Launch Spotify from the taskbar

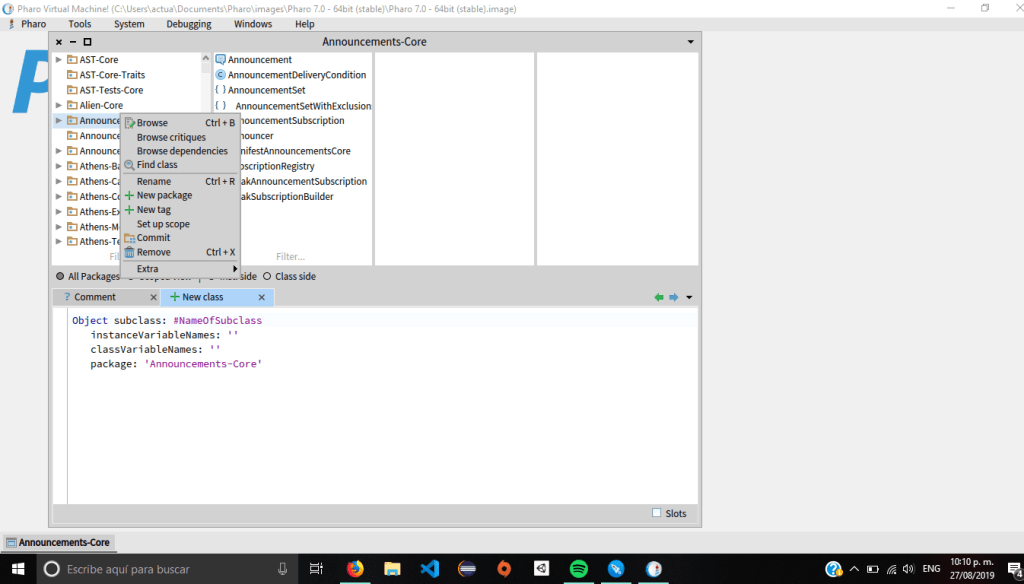click(x=578, y=569)
